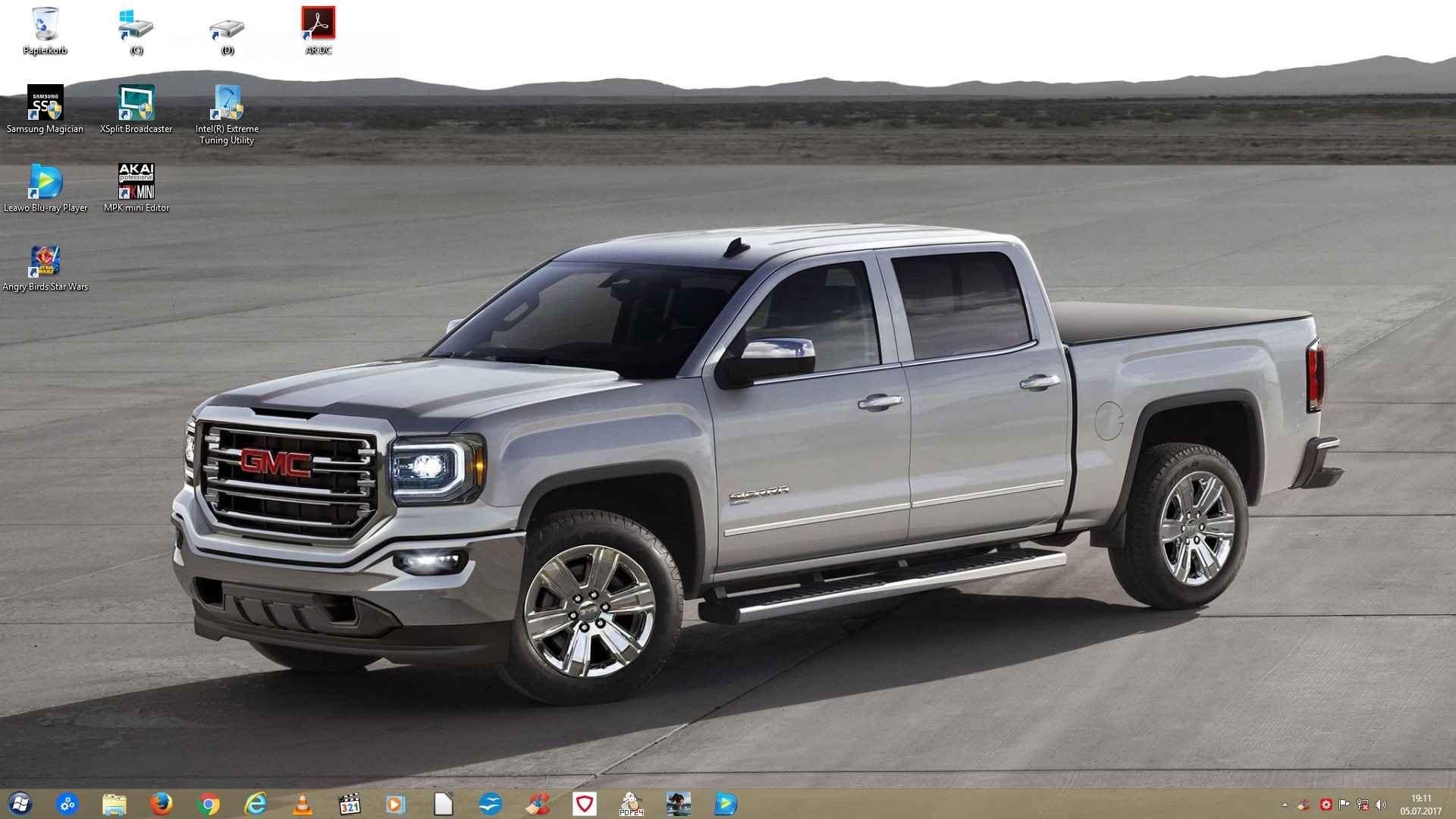Launch the AKAI MPK mini Editor shortcut
The height and width of the screenshot is (819, 1456).
pyautogui.click(x=136, y=182)
